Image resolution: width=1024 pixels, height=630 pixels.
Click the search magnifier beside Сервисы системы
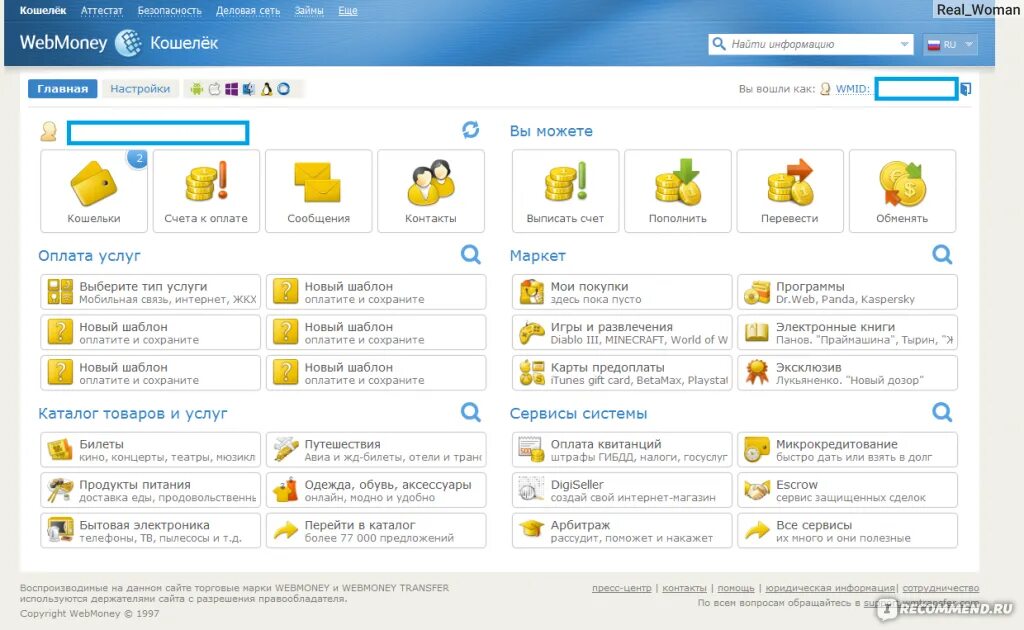coord(942,412)
